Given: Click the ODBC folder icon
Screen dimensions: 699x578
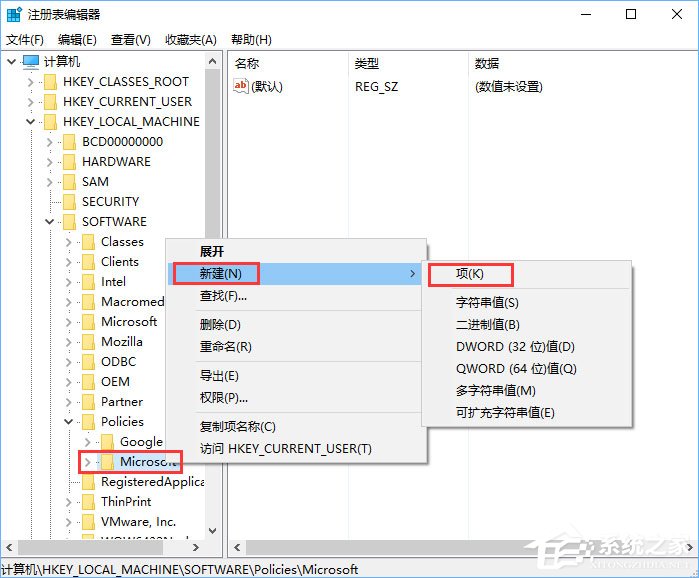Looking at the screenshot, I should [x=89, y=362].
